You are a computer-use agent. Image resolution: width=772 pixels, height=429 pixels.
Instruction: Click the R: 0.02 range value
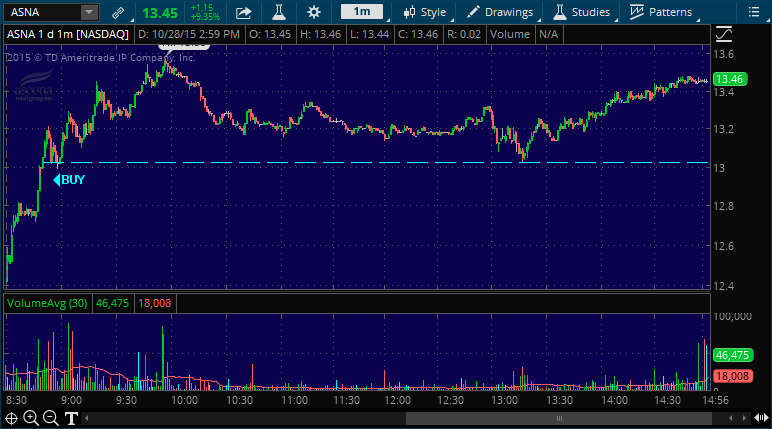point(464,34)
